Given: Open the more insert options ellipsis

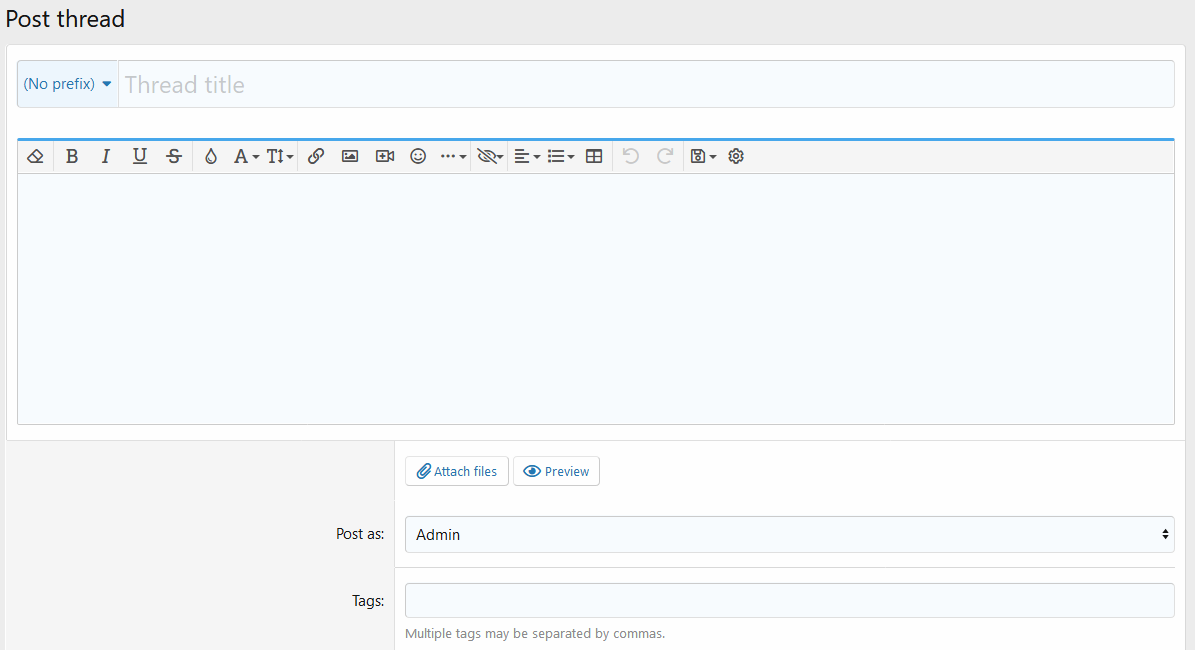Looking at the screenshot, I should click(453, 156).
